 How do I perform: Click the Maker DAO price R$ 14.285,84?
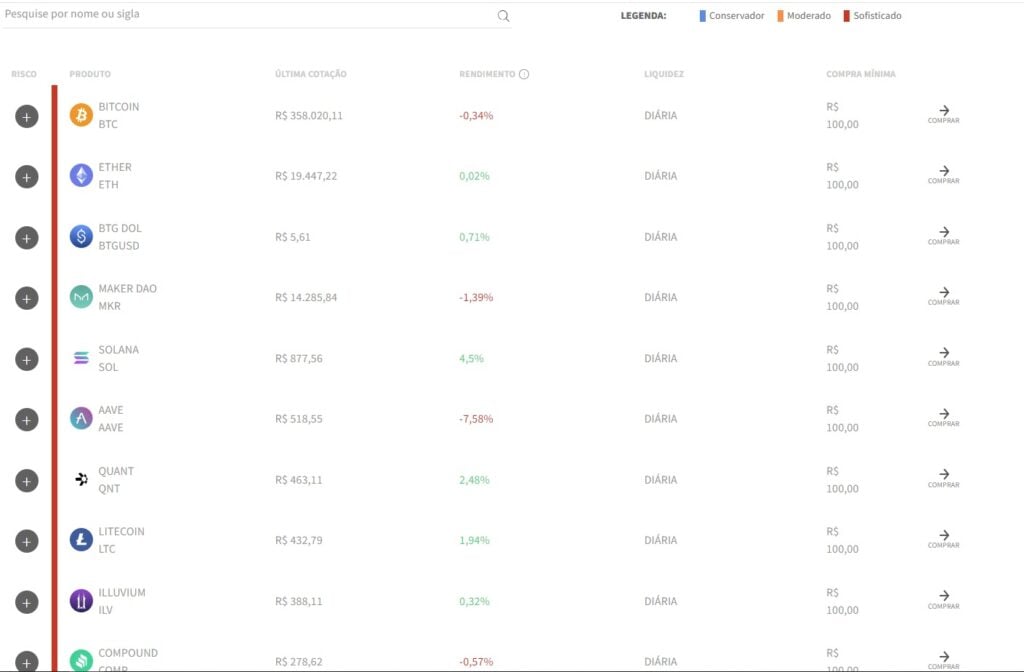pyautogui.click(x=306, y=297)
